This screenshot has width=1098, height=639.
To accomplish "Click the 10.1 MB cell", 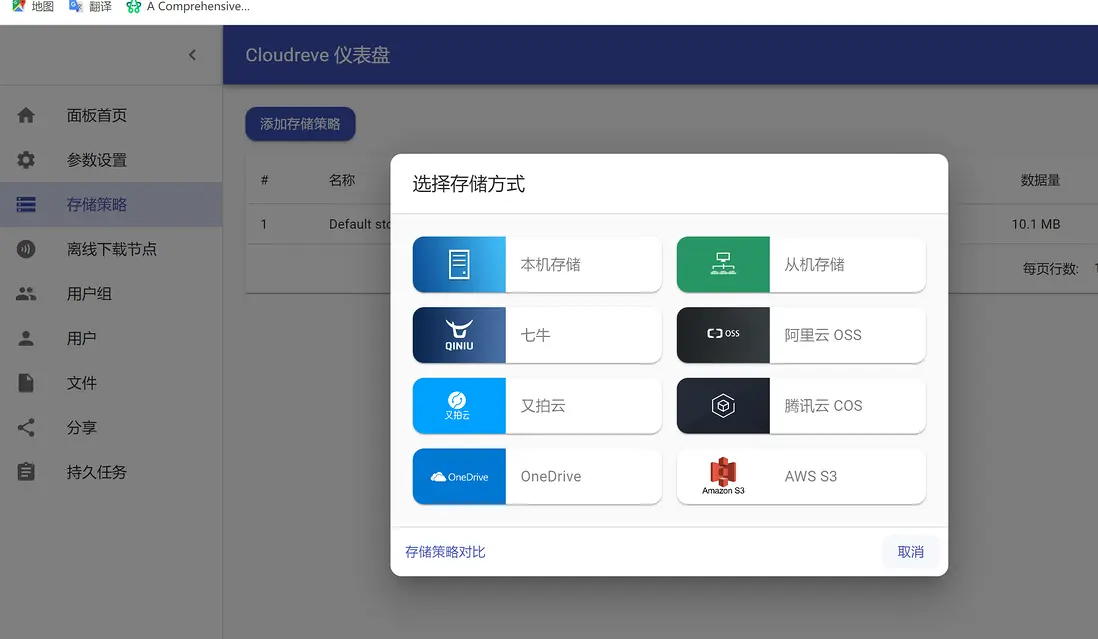I will tap(1036, 224).
